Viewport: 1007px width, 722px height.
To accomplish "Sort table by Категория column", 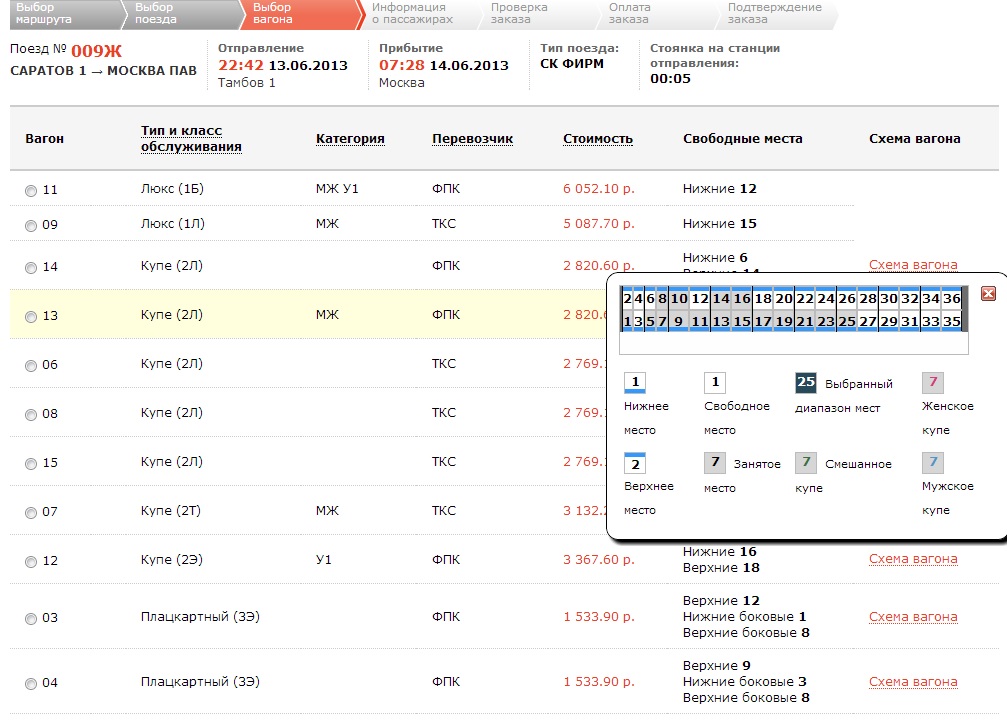I will click(350, 139).
